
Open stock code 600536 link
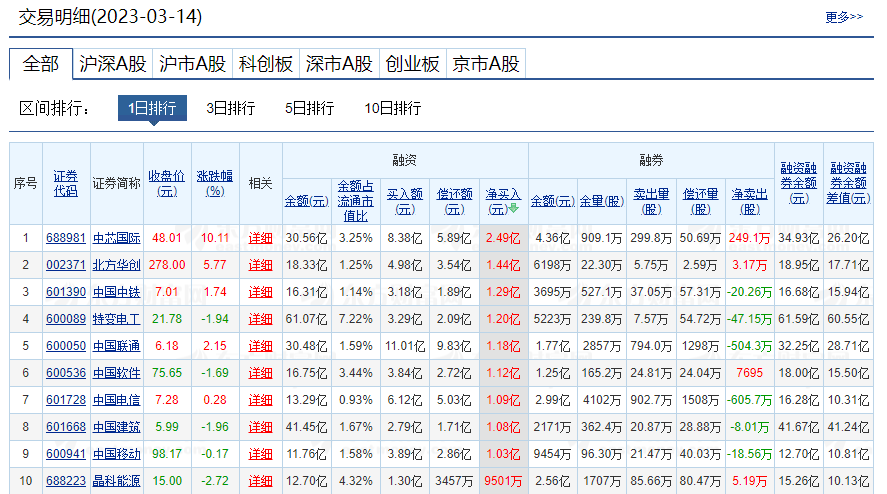pos(65,373)
